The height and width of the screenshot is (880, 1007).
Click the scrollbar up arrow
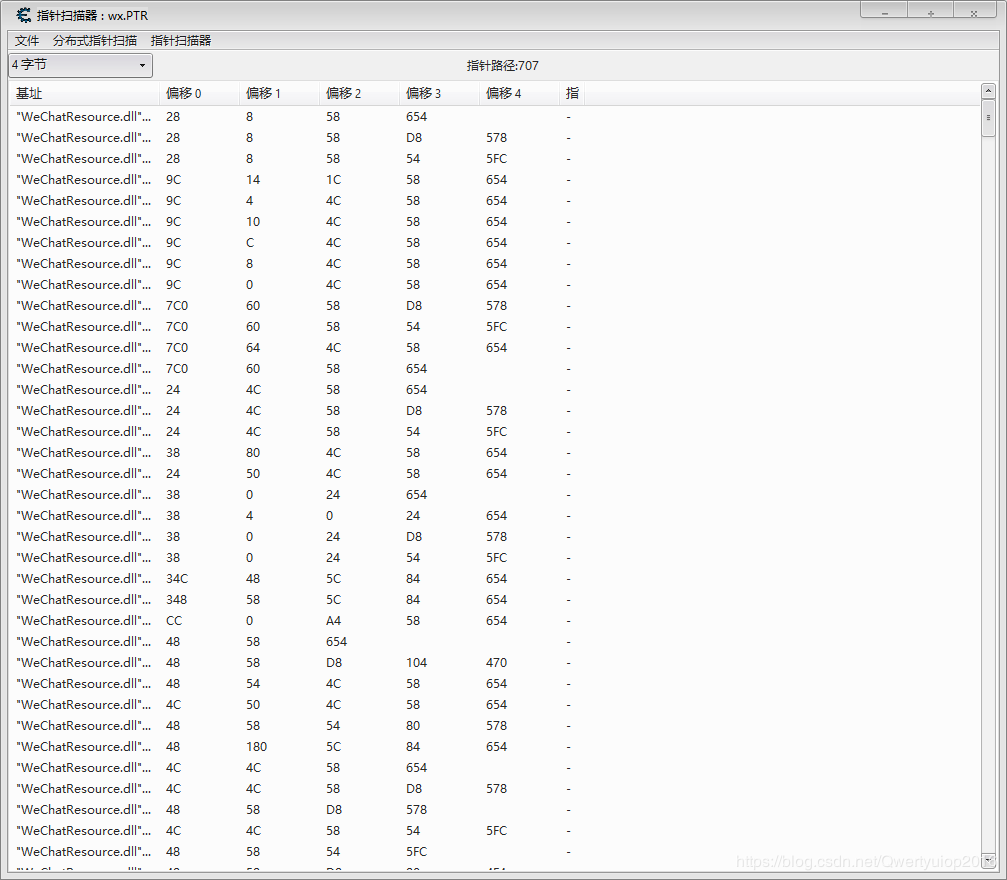988,91
